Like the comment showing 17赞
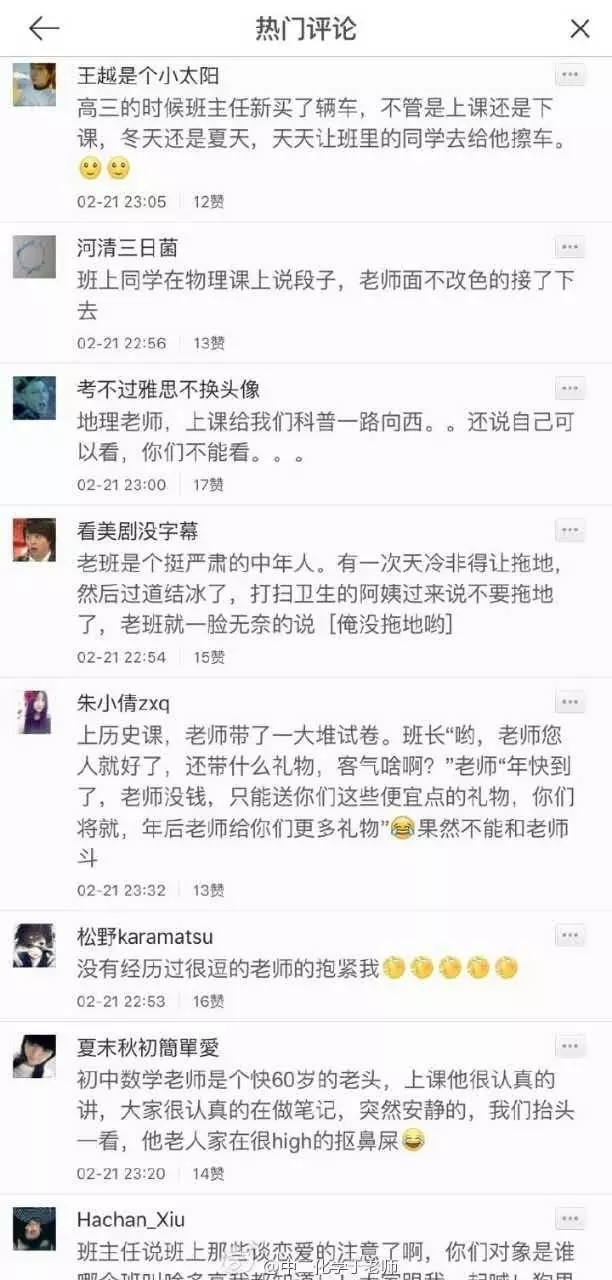Viewport: 612px width, 1280px height. [209, 485]
